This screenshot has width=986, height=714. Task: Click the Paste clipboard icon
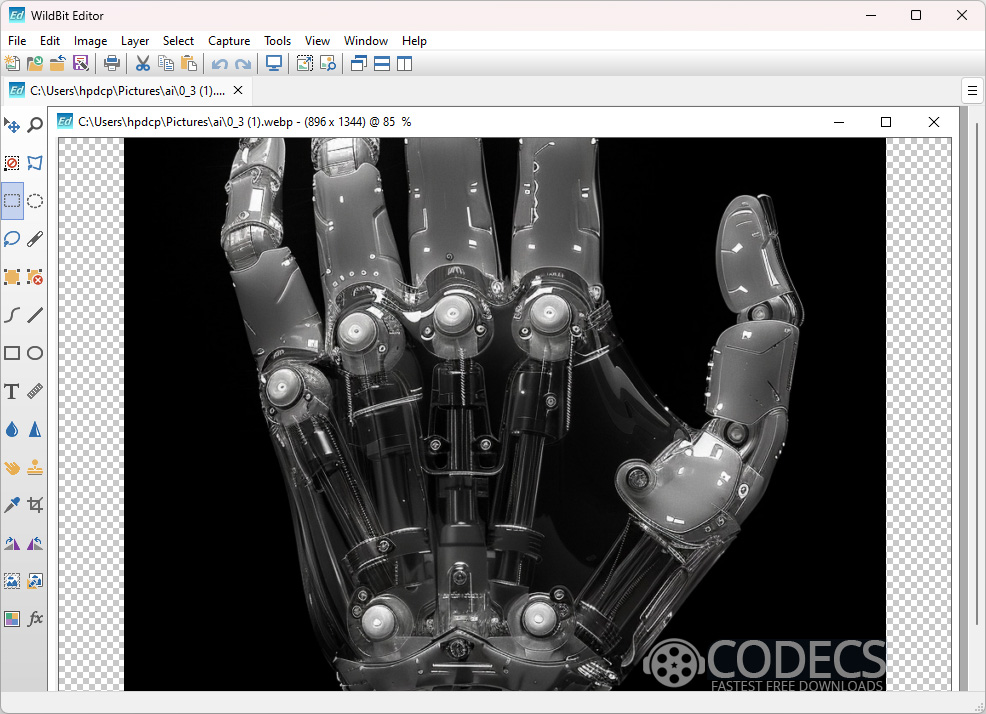(189, 64)
